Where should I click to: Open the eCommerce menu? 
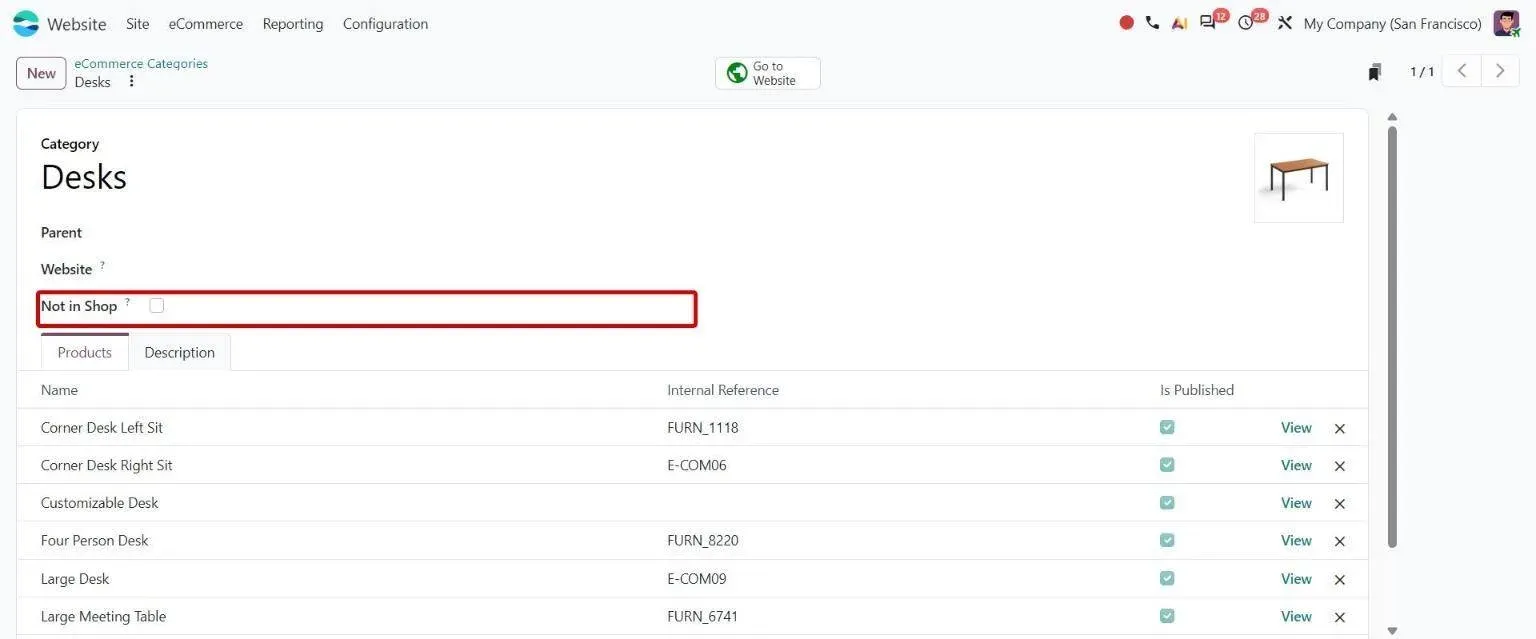click(x=206, y=24)
